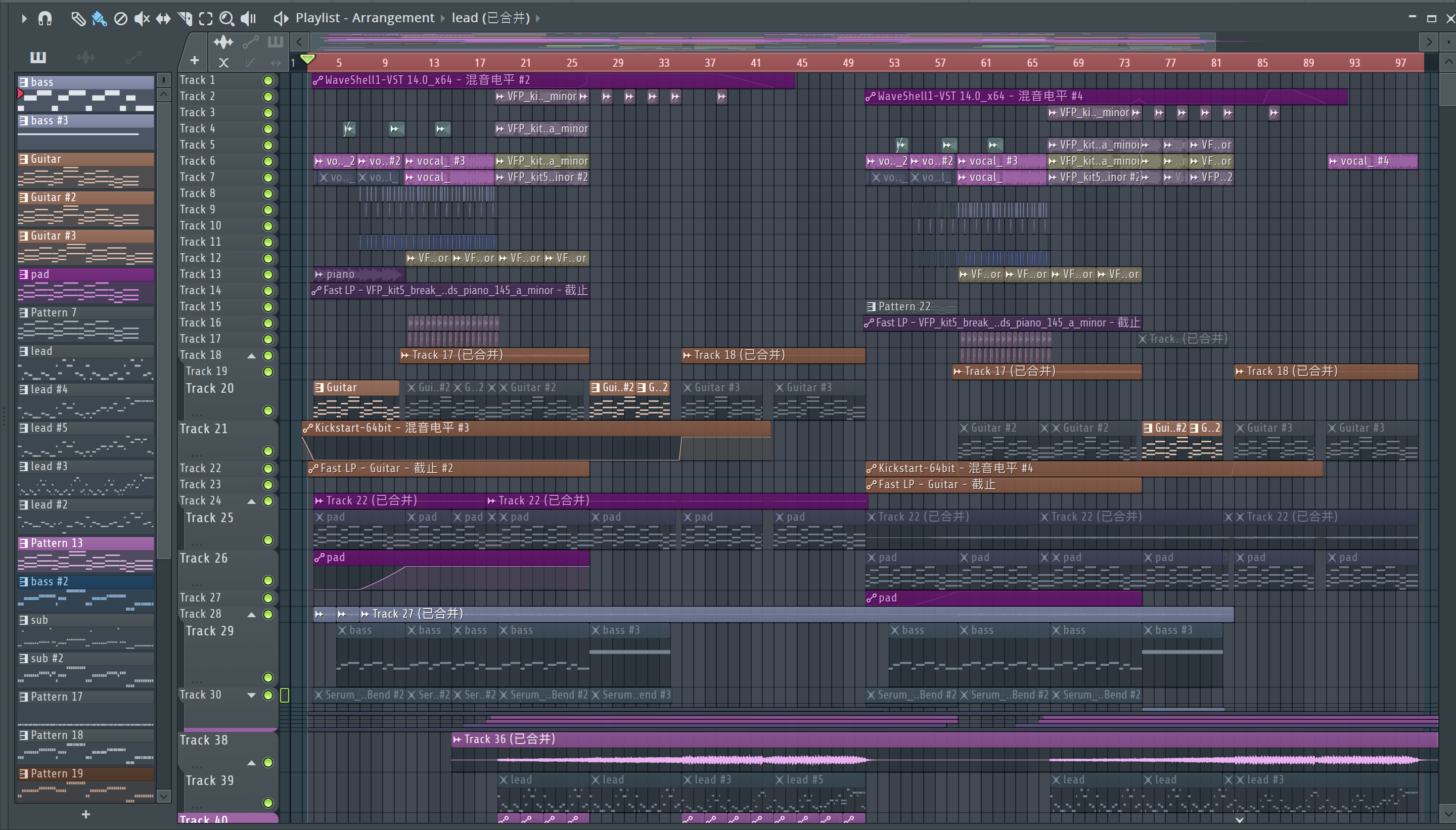The height and width of the screenshot is (830, 1456).
Task: Mute Track 30 via its green LED
Action: (267, 695)
